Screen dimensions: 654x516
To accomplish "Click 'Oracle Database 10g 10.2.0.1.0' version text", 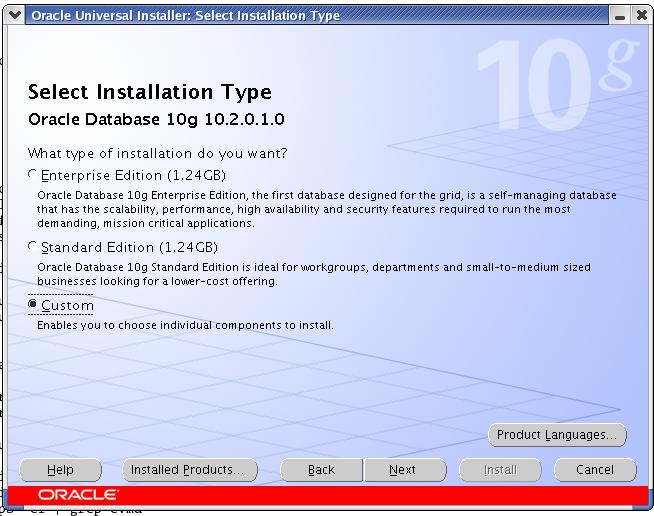I will 156,119.
